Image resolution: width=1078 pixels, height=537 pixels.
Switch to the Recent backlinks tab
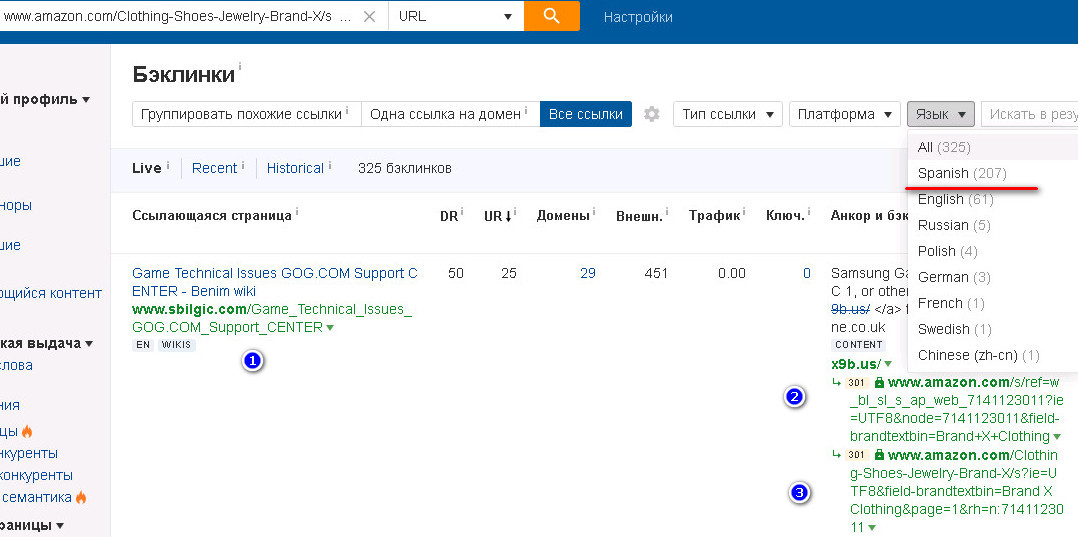click(214, 168)
